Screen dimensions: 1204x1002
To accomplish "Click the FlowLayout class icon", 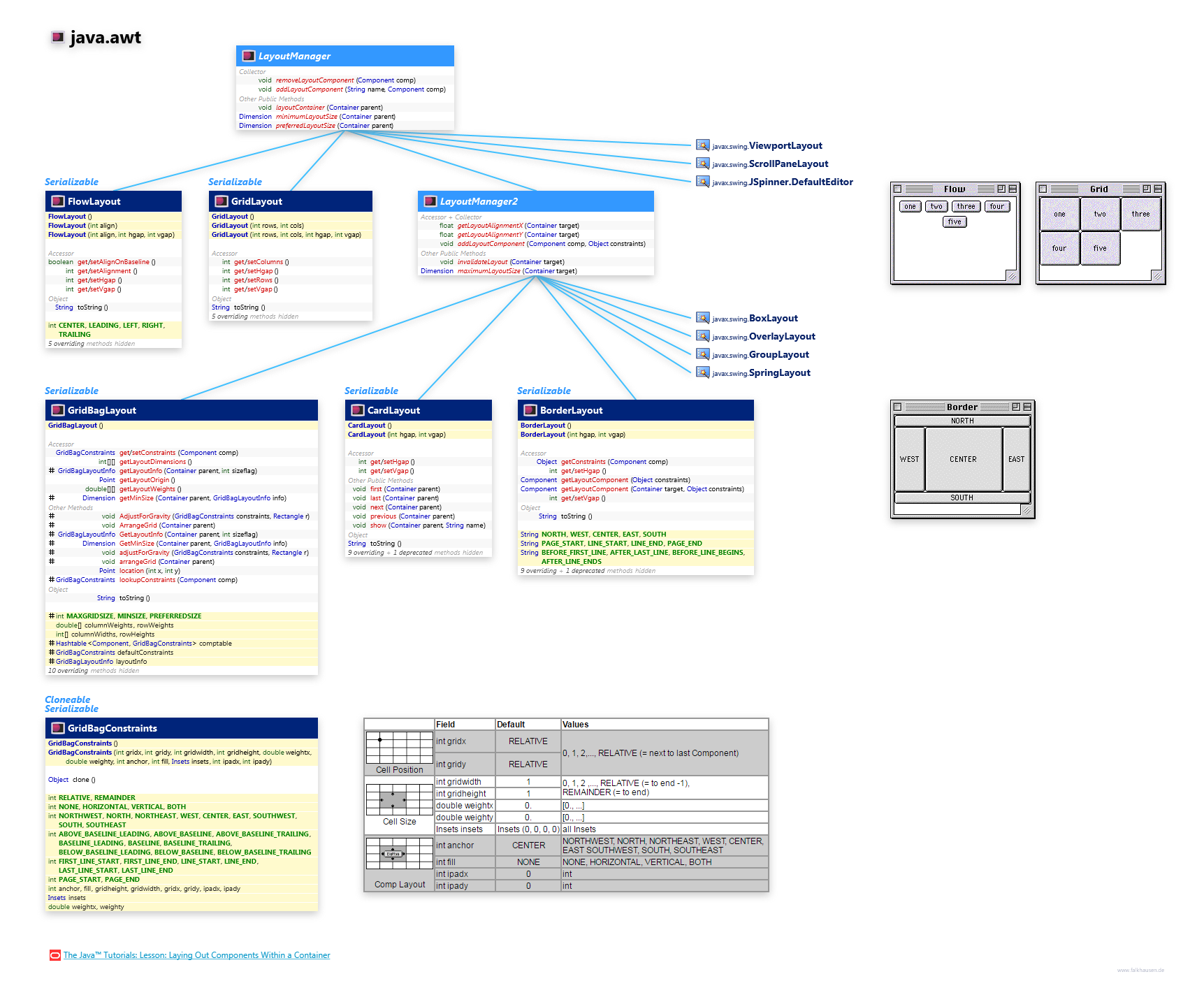I will point(58,201).
